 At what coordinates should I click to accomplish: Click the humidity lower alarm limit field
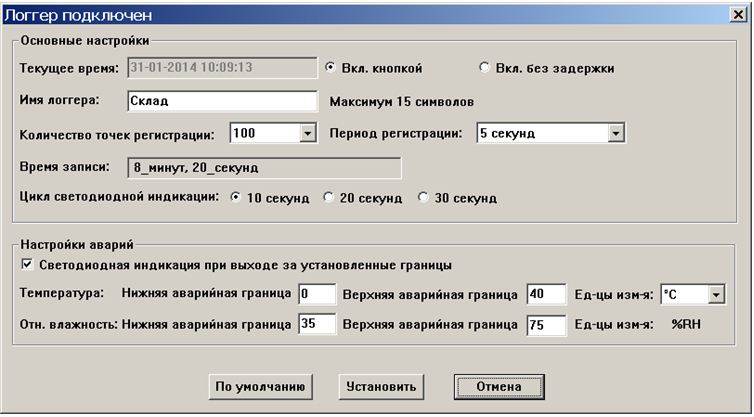316,326
